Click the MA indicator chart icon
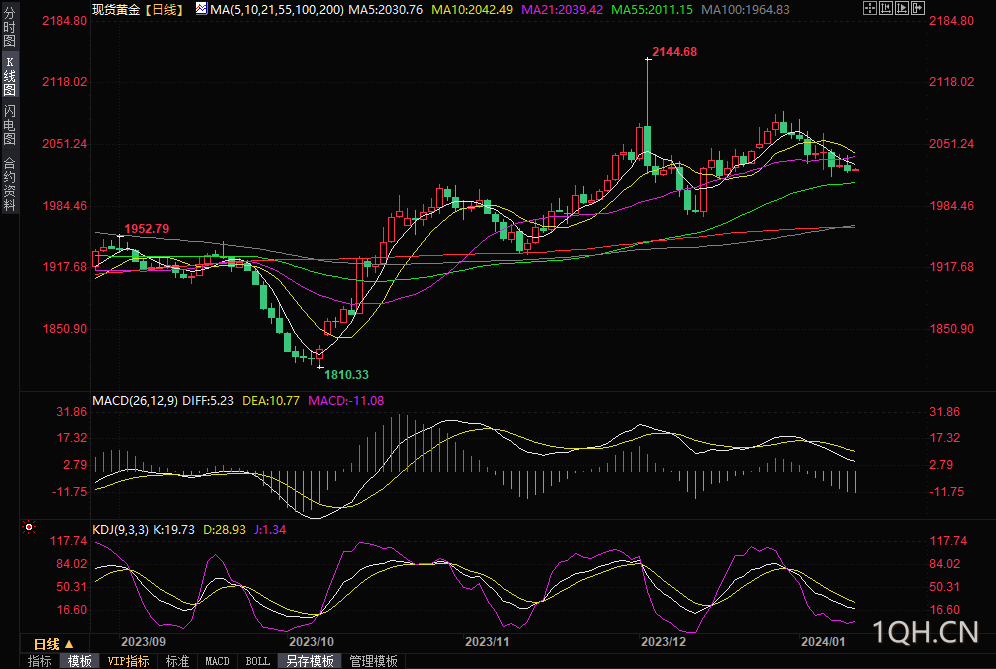 click(201, 9)
